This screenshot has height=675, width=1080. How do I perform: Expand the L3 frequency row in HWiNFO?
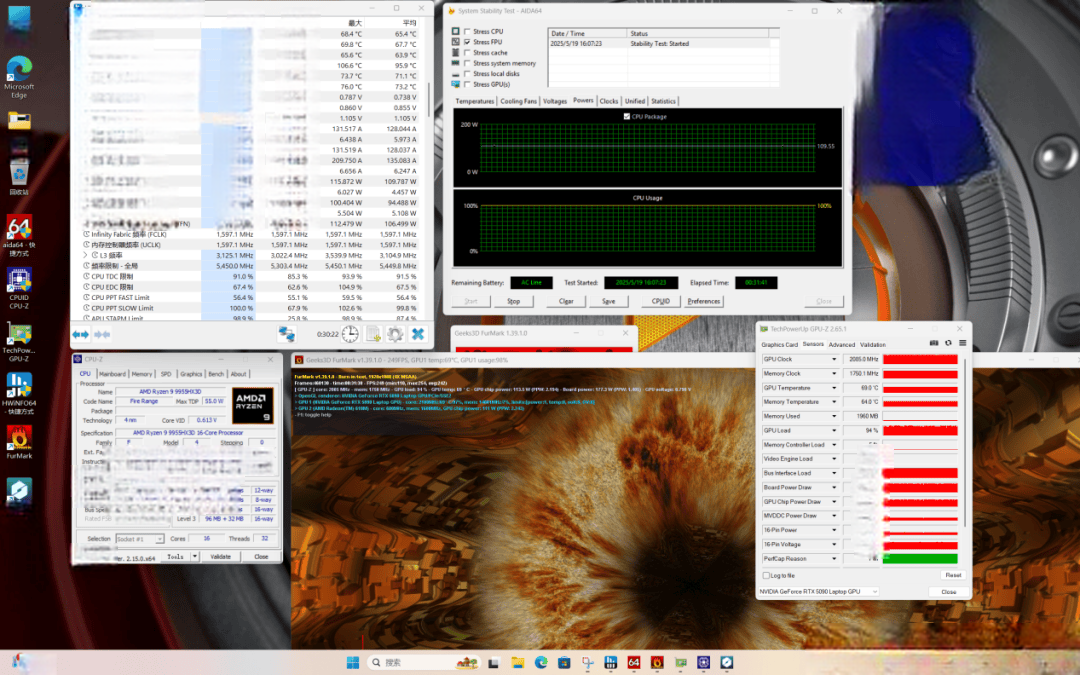click(85, 256)
